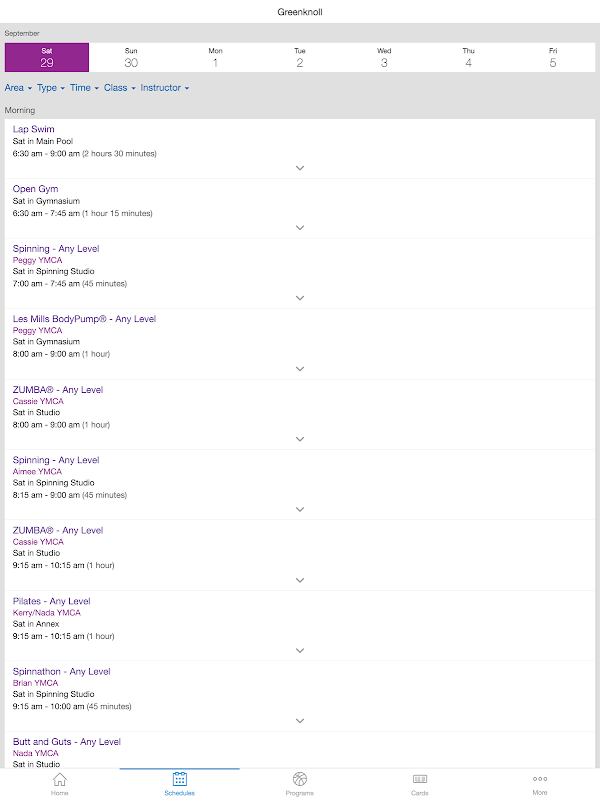Open the Lap Swim class link
This screenshot has height=800, width=600.
coord(34,129)
